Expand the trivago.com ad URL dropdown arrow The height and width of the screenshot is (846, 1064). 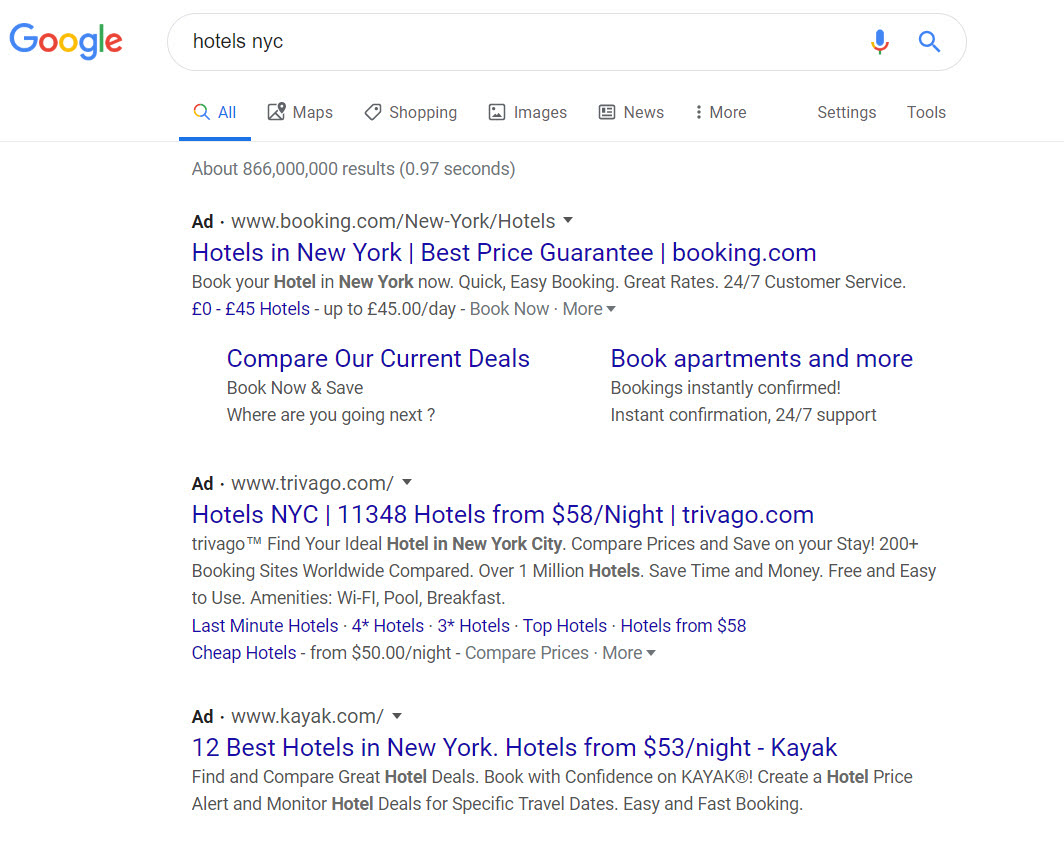click(407, 482)
